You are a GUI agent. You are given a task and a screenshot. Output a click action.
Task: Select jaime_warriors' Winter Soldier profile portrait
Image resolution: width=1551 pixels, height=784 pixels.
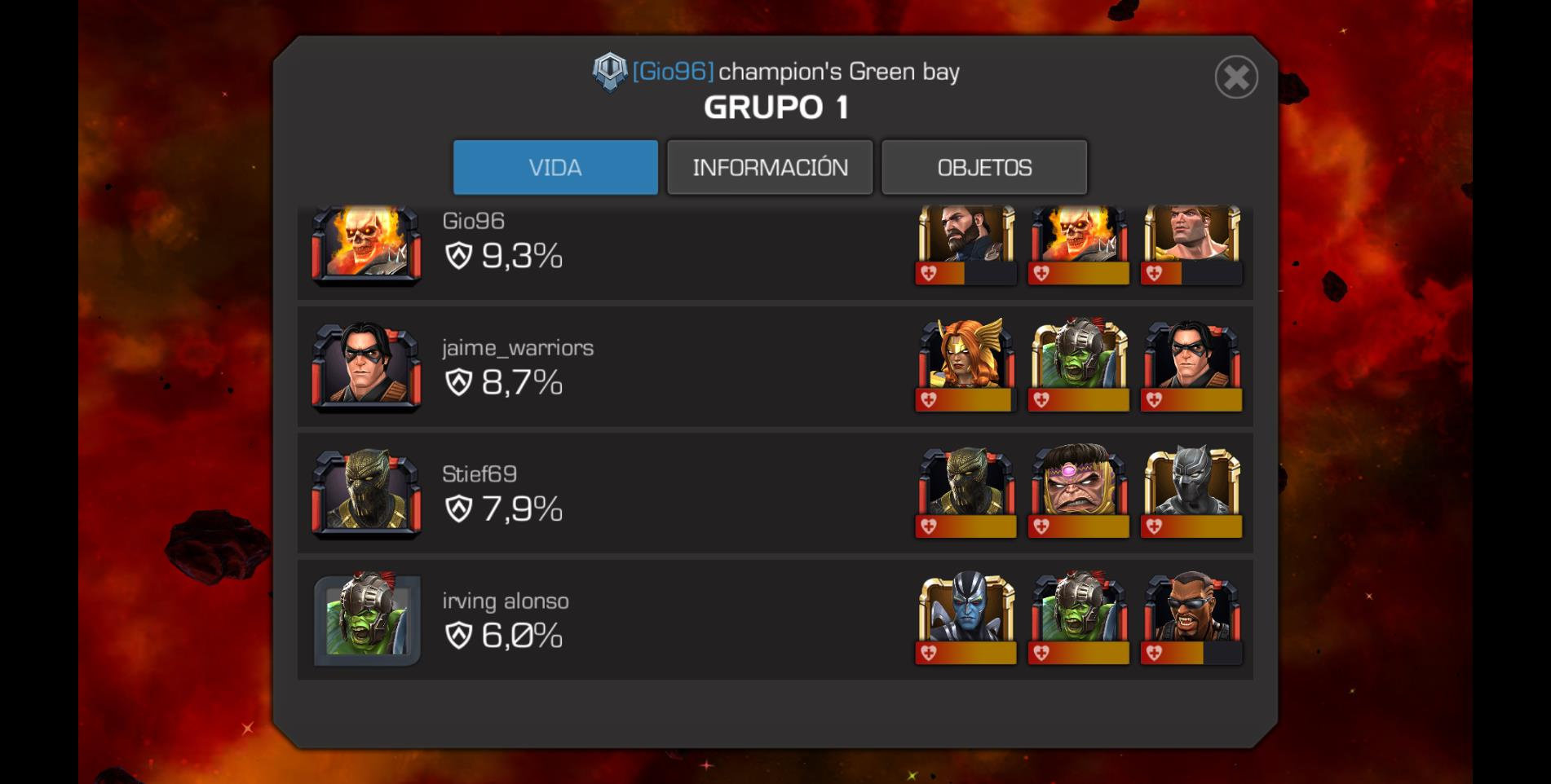367,365
